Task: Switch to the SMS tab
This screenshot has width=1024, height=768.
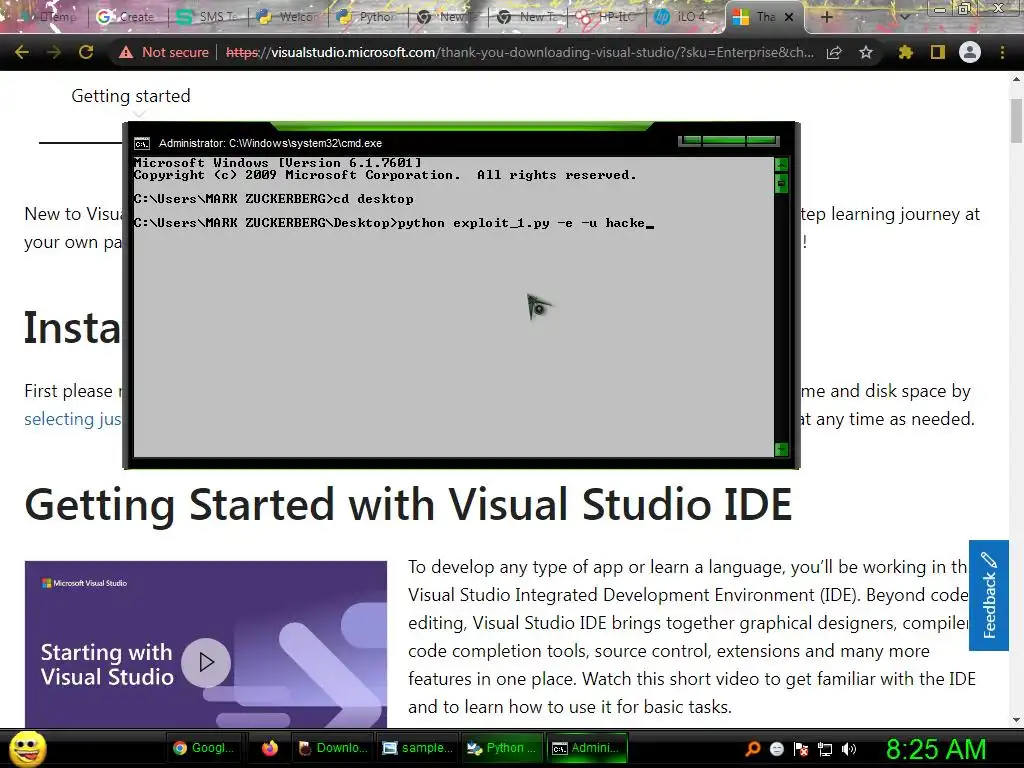Action: tap(208, 17)
